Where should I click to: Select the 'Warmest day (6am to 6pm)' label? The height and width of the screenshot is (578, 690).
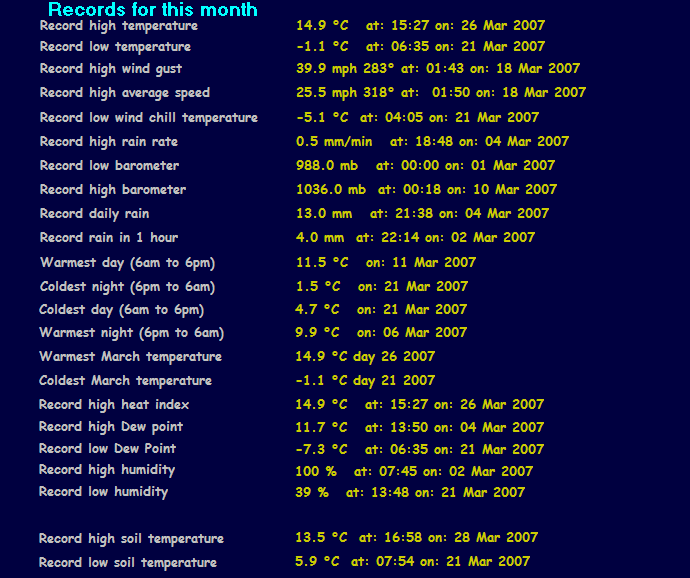pyautogui.click(x=127, y=263)
